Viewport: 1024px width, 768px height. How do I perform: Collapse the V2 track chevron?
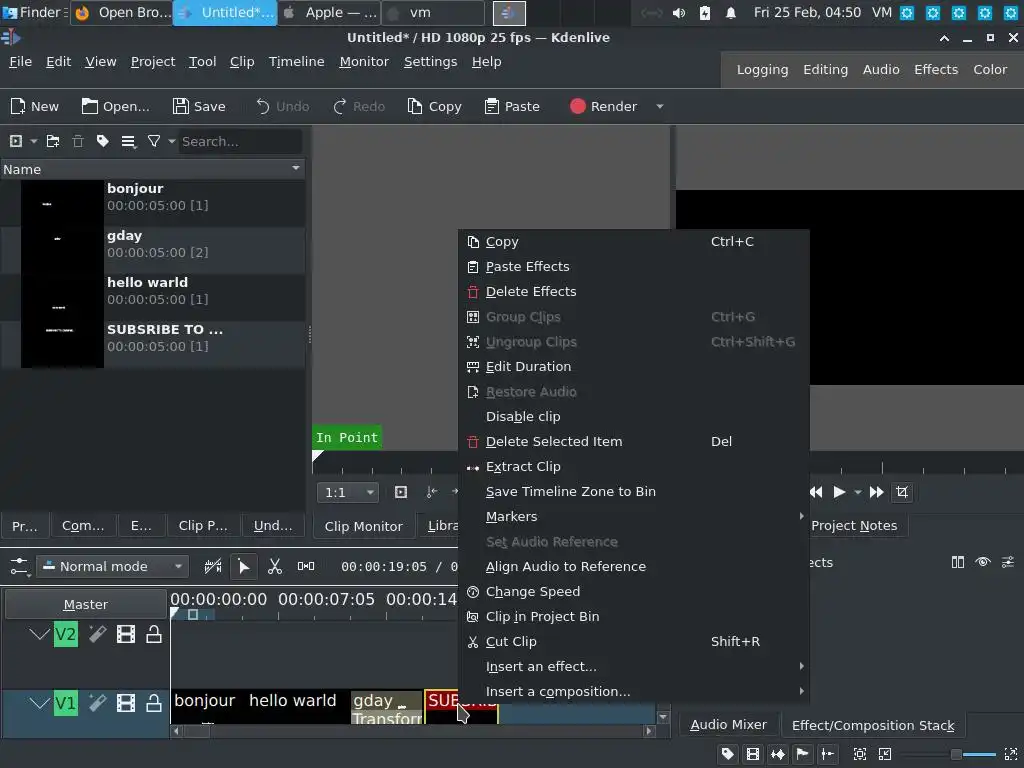tap(40, 634)
